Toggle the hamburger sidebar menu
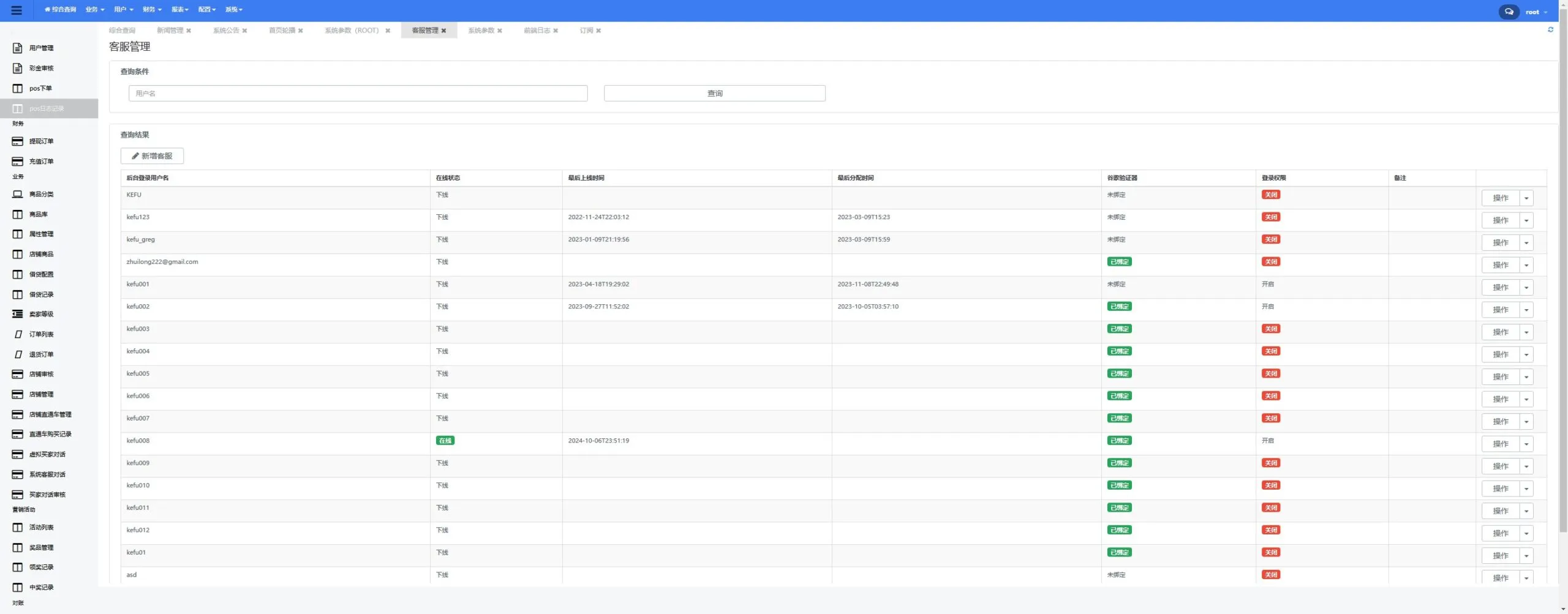1568x614 pixels. pos(17,10)
